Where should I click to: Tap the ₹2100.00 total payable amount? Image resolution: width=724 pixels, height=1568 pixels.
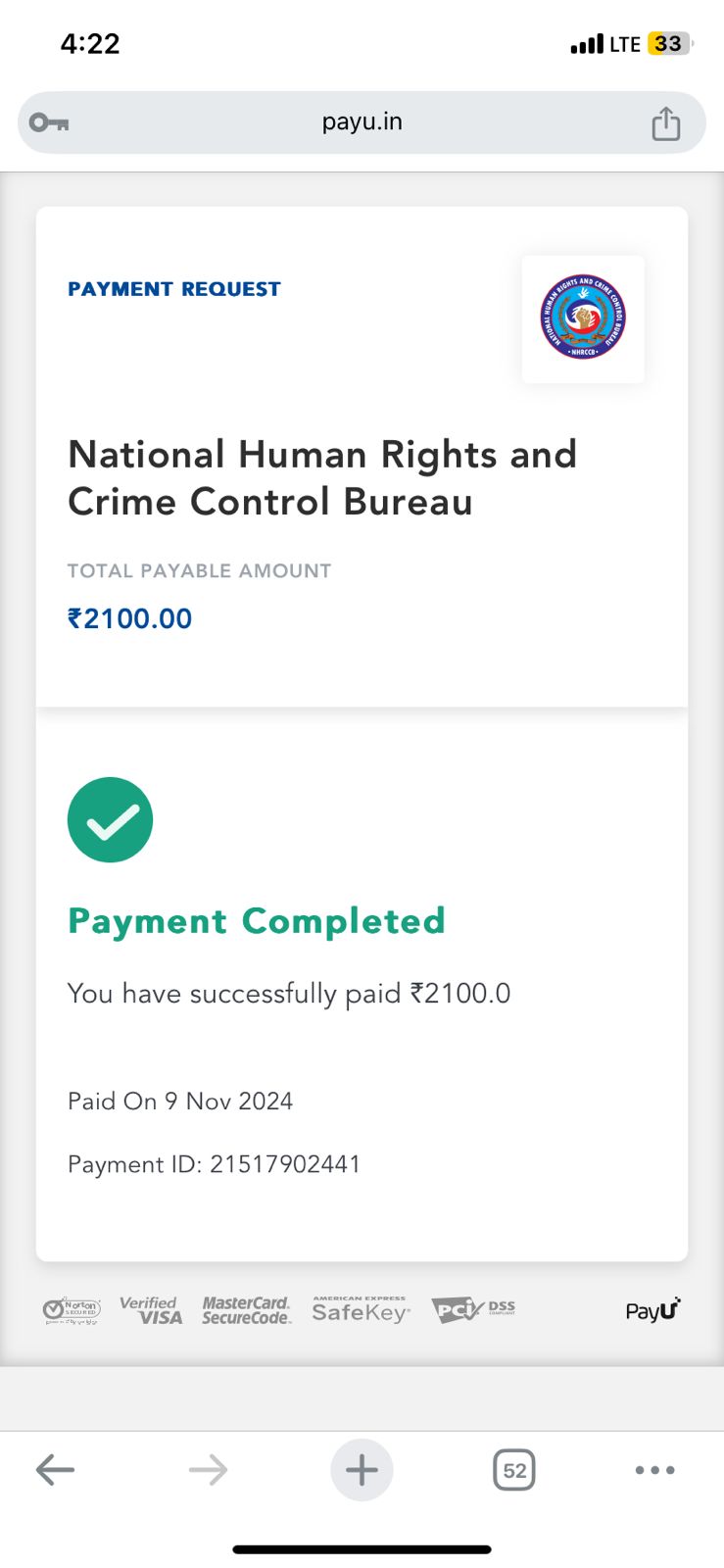(129, 618)
